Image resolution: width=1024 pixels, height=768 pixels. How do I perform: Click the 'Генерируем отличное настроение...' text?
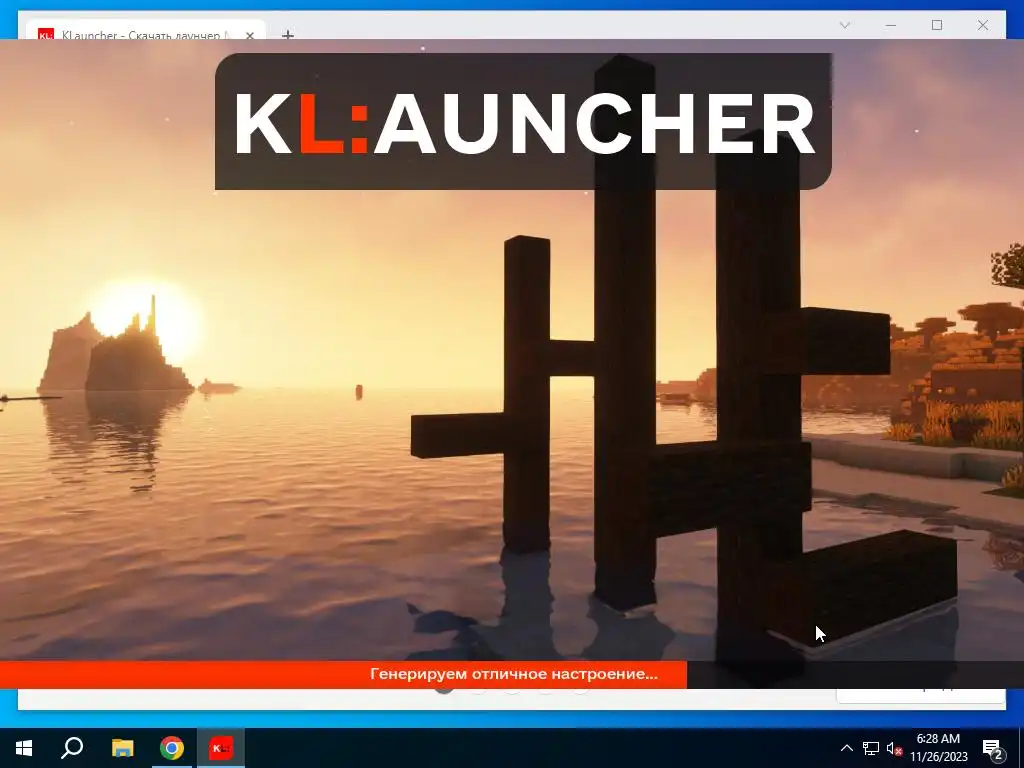click(x=513, y=674)
